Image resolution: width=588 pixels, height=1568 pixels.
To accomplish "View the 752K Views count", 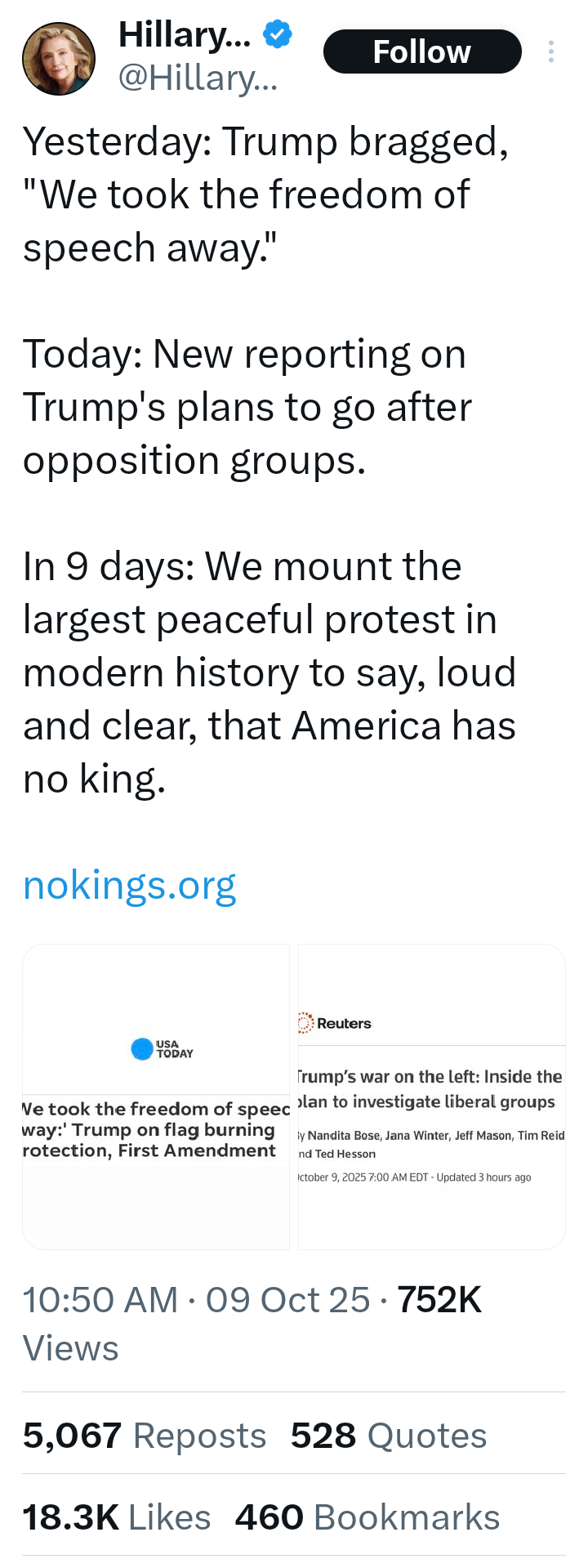I will [439, 1300].
